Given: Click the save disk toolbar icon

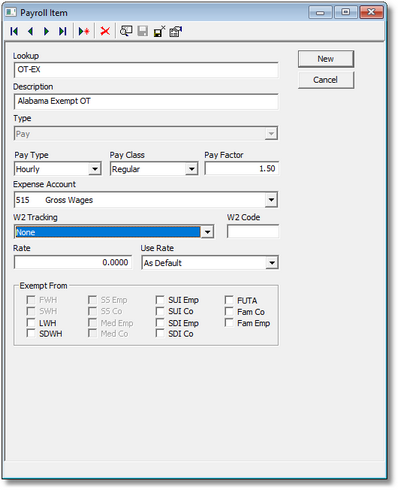Looking at the screenshot, I should pyautogui.click(x=143, y=31).
